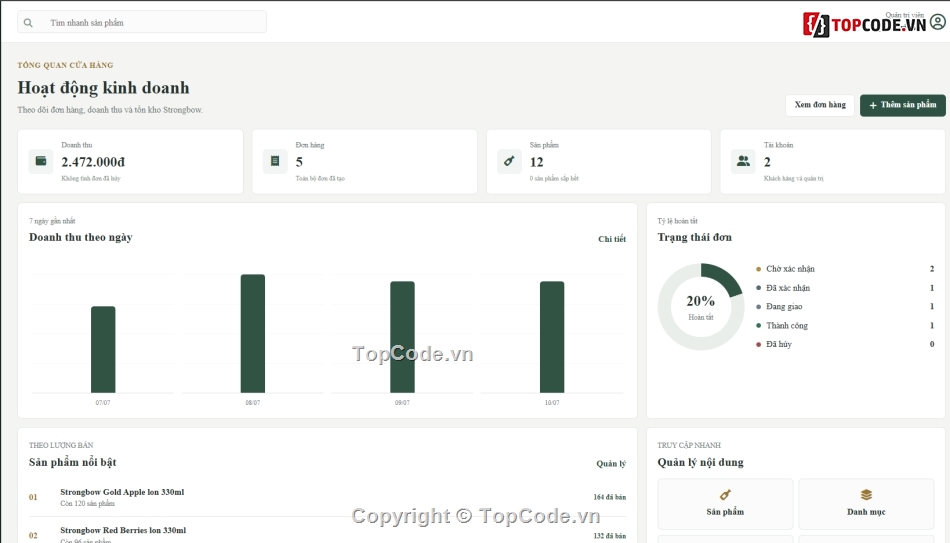Select Strongbow Gold Apple lon 330ml row
The width and height of the screenshot is (950, 543).
(327, 497)
